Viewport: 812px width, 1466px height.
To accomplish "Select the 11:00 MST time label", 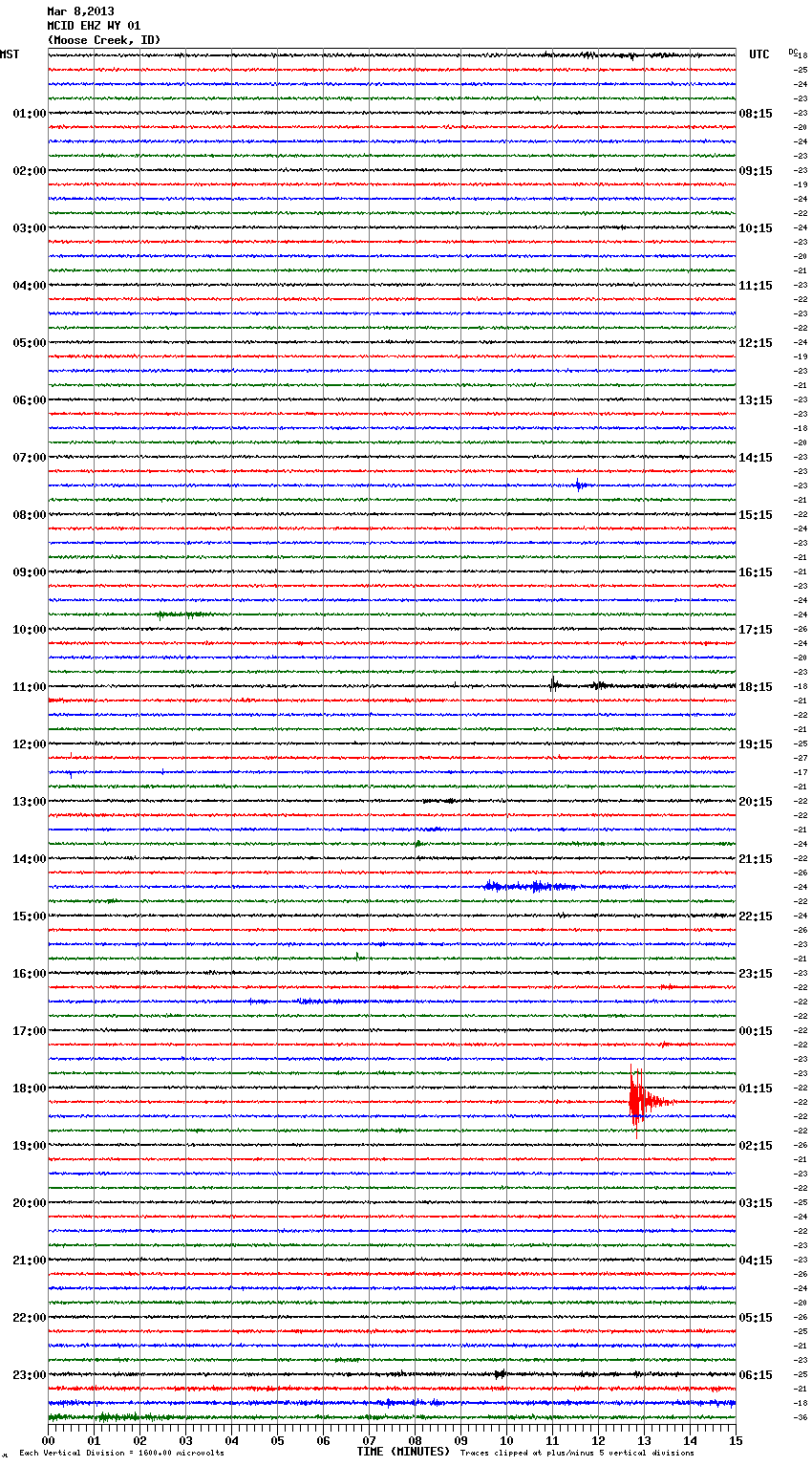I will pos(30,687).
